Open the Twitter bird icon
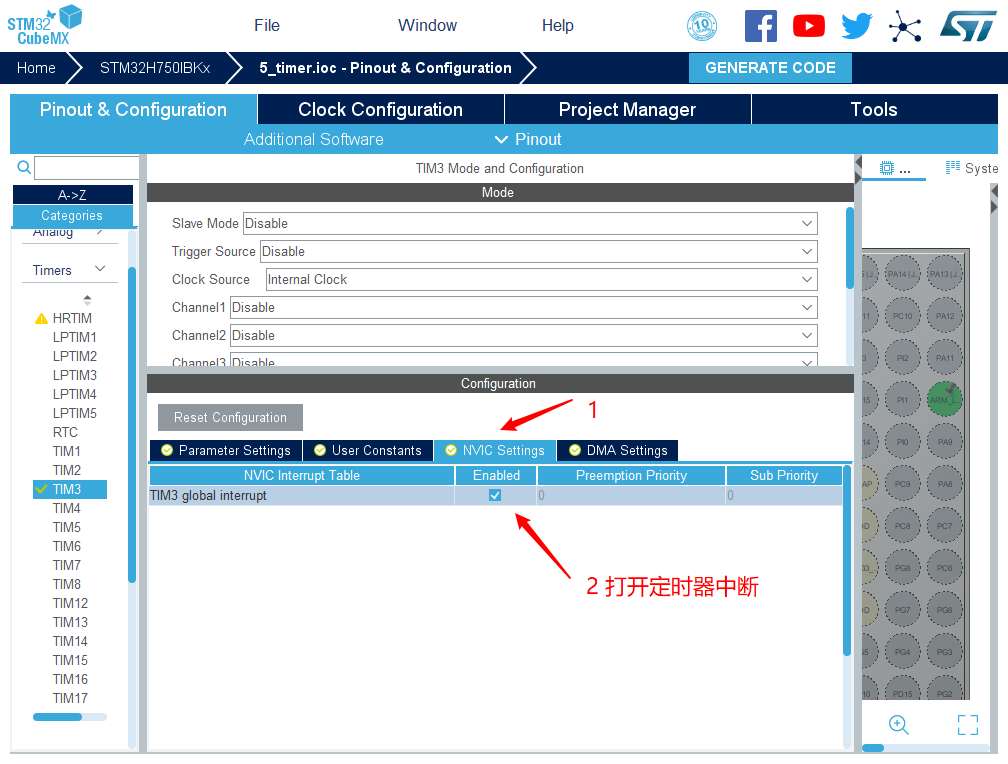This screenshot has height=764, width=1008. click(x=856, y=26)
